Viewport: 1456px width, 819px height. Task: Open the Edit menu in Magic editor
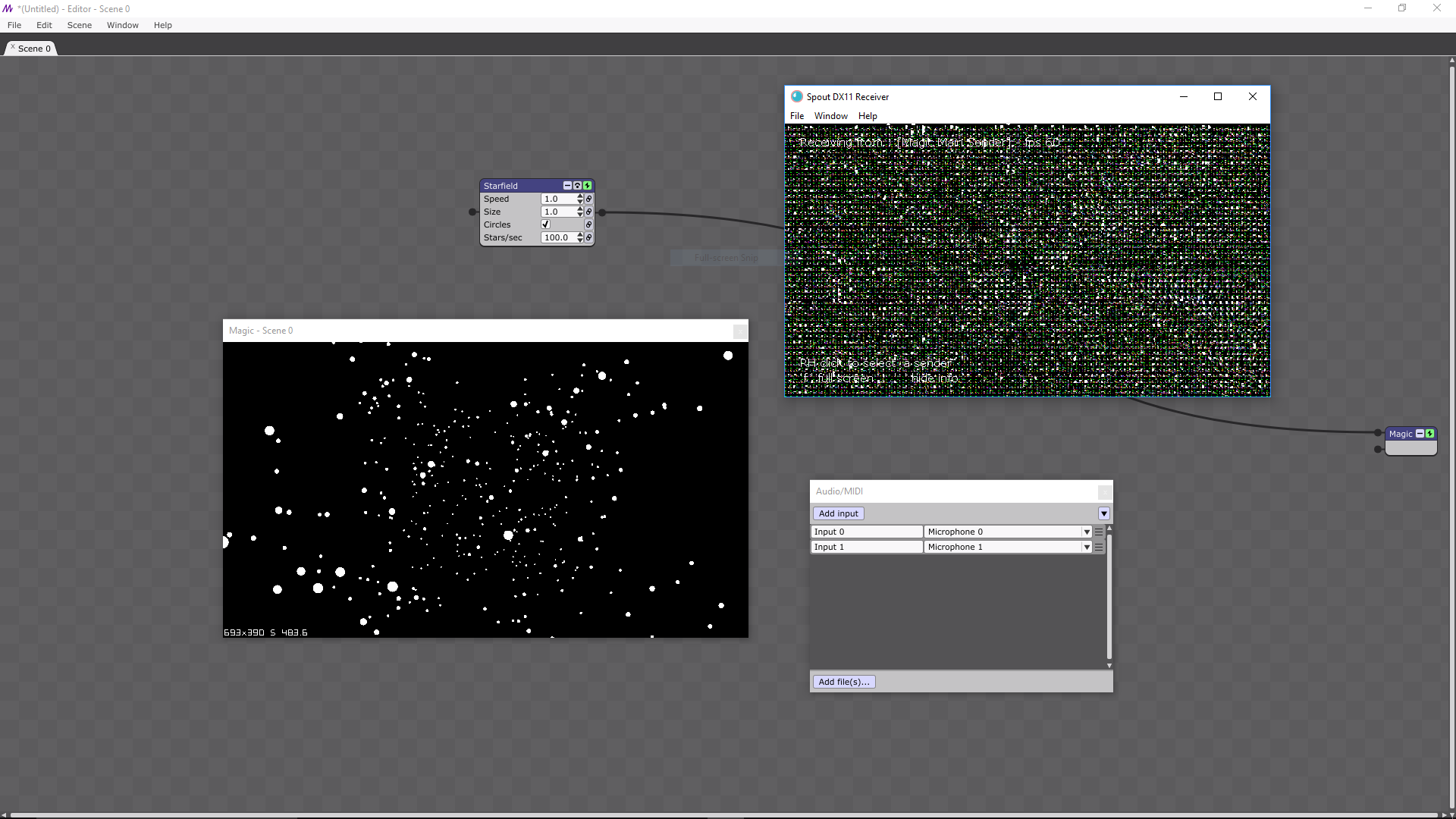[x=44, y=25]
